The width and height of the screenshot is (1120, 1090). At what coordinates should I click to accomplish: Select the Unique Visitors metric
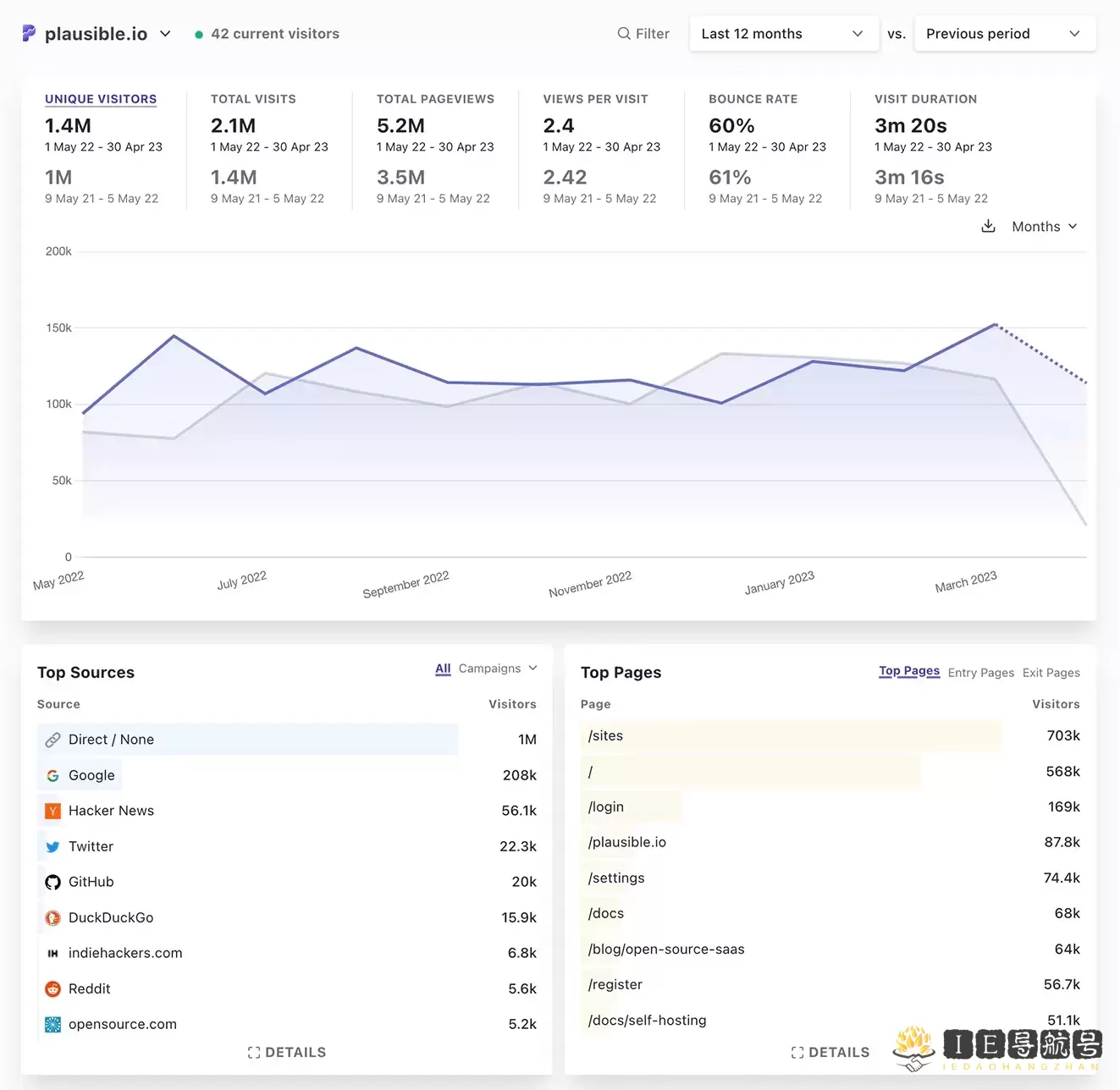(101, 99)
